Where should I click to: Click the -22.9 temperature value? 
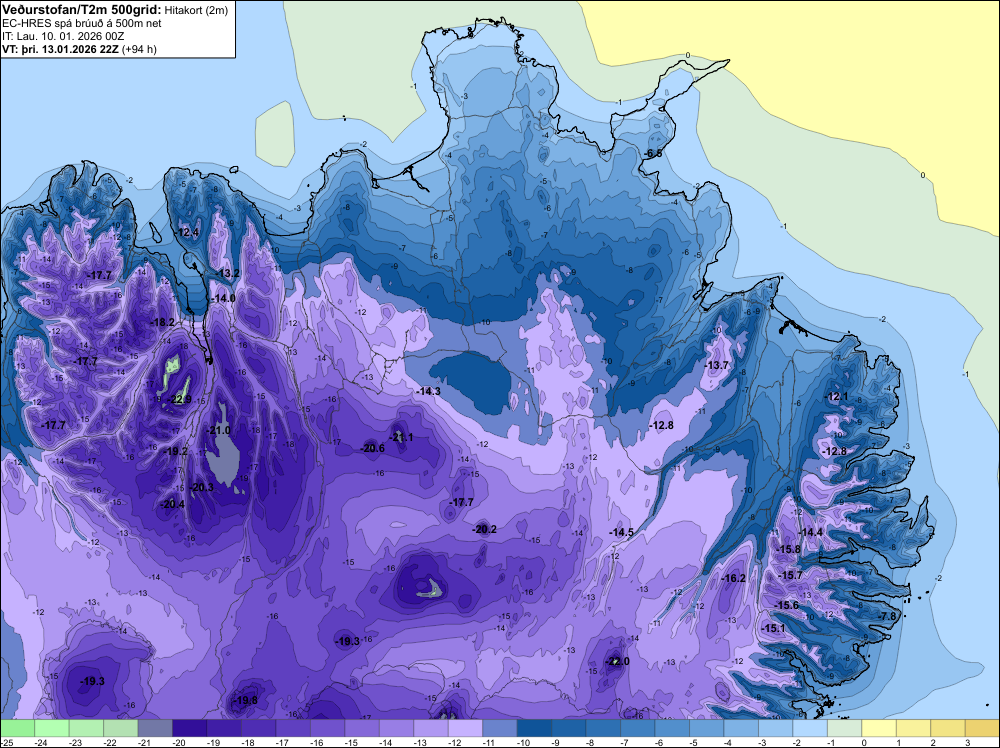pyautogui.click(x=180, y=400)
